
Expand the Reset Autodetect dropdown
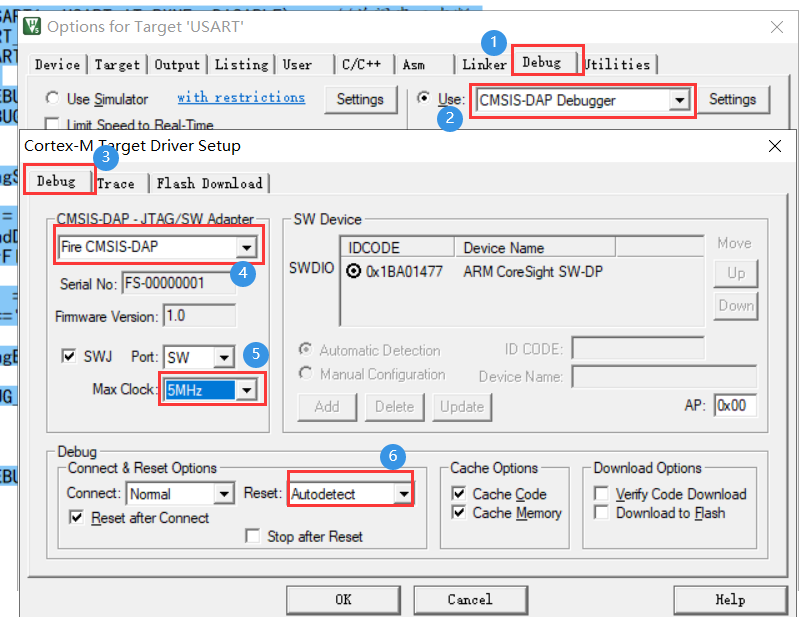(x=402, y=494)
